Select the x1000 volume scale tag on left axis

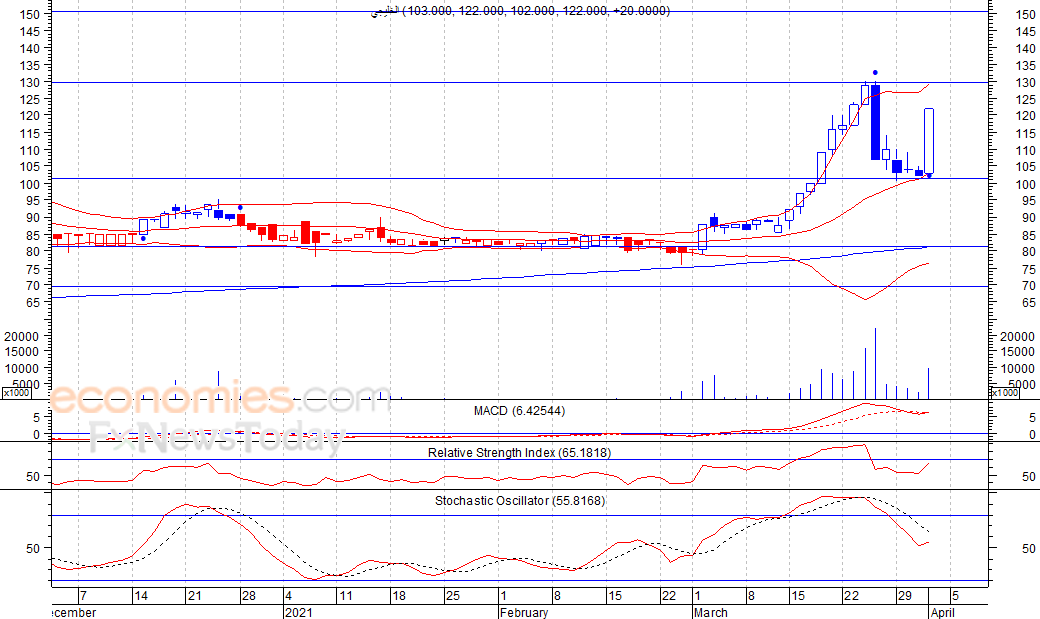pos(16,393)
